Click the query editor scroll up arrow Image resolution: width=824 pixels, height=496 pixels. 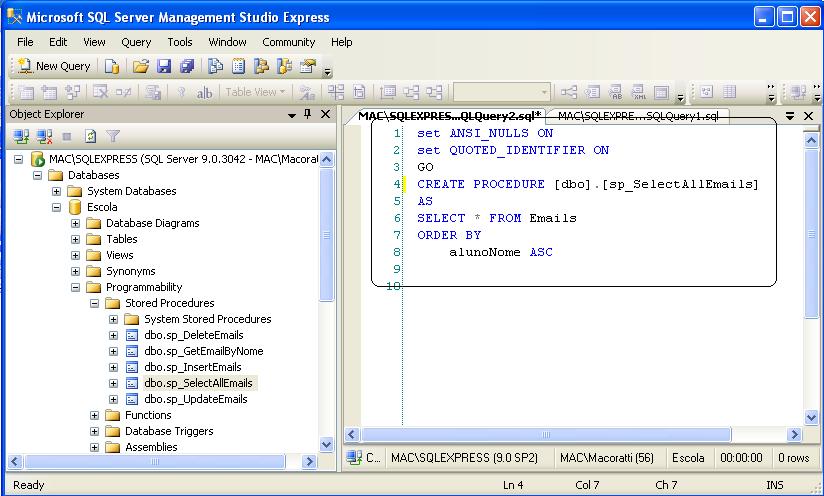click(811, 140)
